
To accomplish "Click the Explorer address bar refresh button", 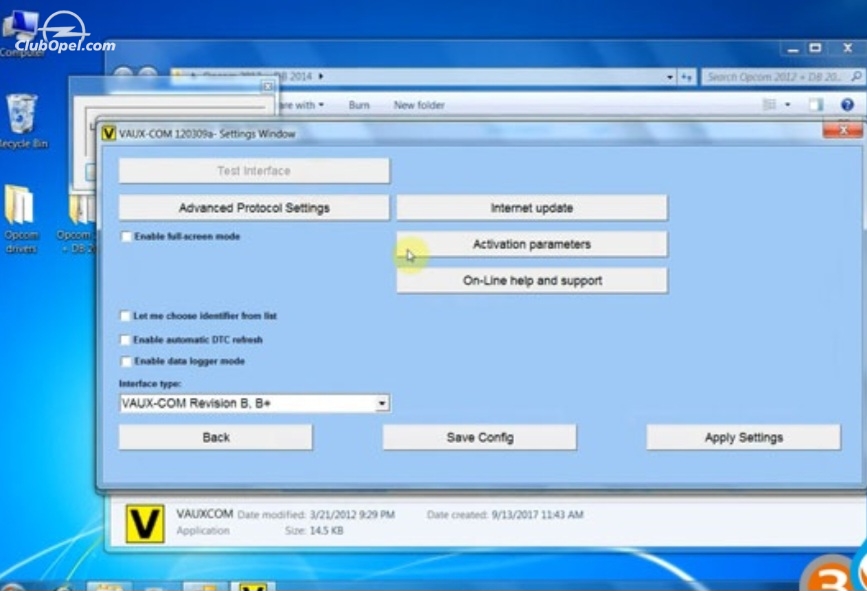I will click(687, 77).
